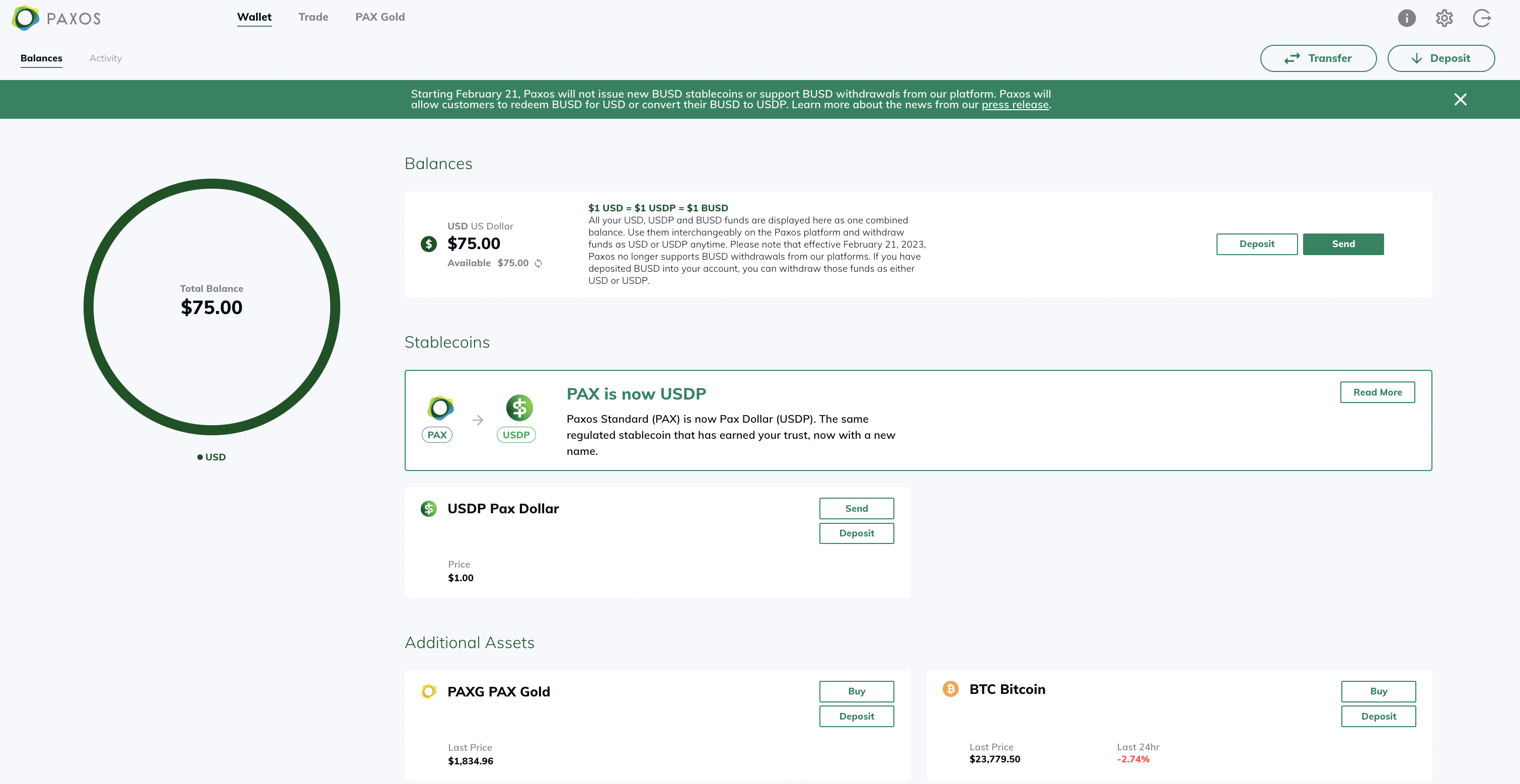This screenshot has height=784, width=1520.
Task: Send from the USD balance
Action: pos(1343,244)
